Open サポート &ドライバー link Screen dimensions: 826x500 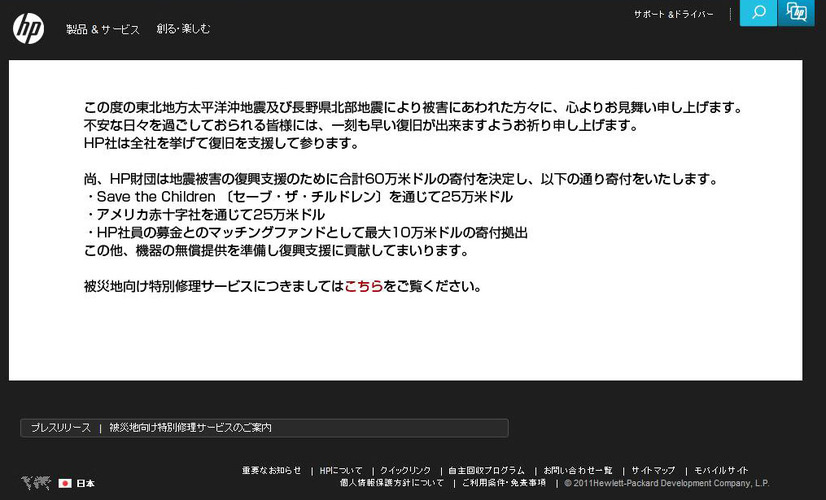pyautogui.click(x=673, y=14)
